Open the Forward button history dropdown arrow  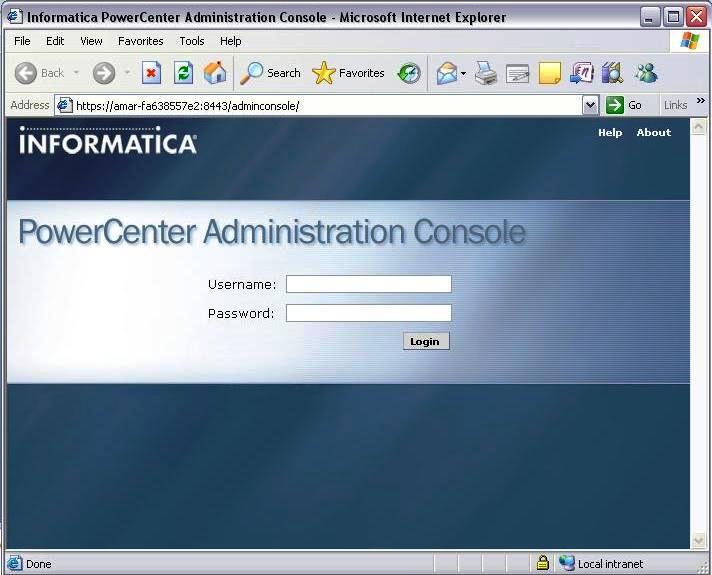(127, 73)
